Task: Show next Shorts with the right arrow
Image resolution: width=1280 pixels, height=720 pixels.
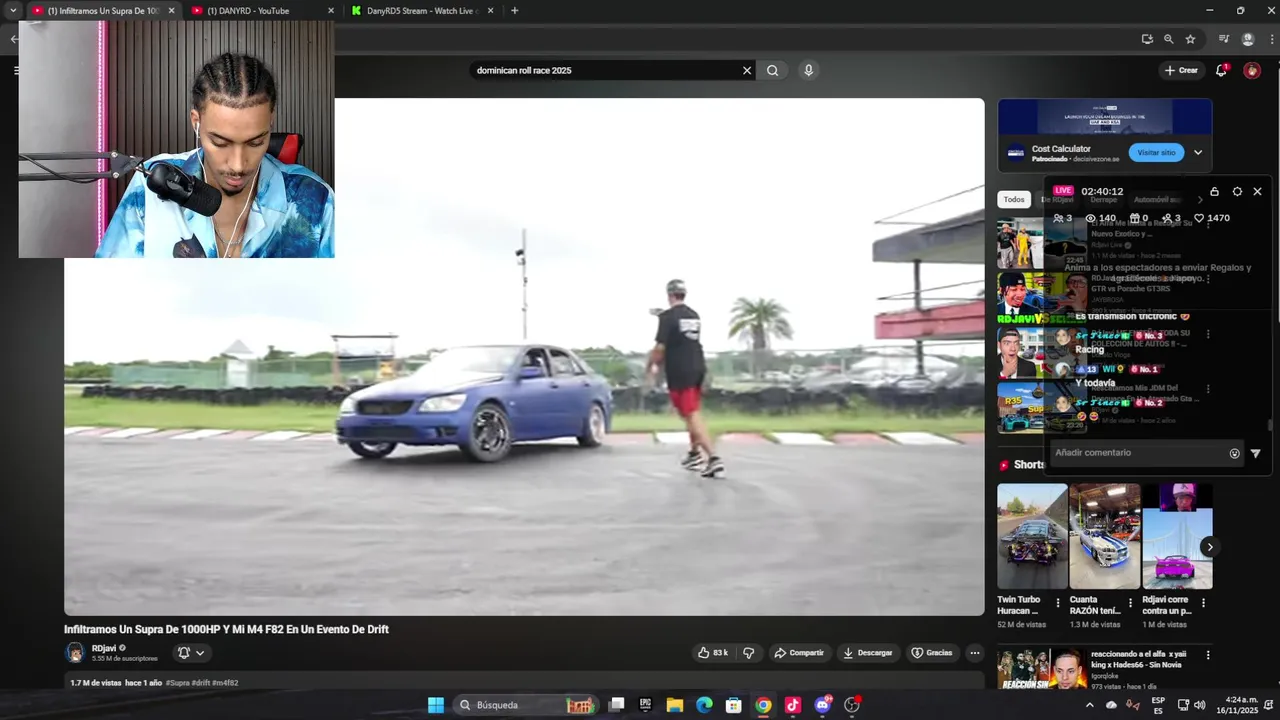Action: pos(1209,547)
